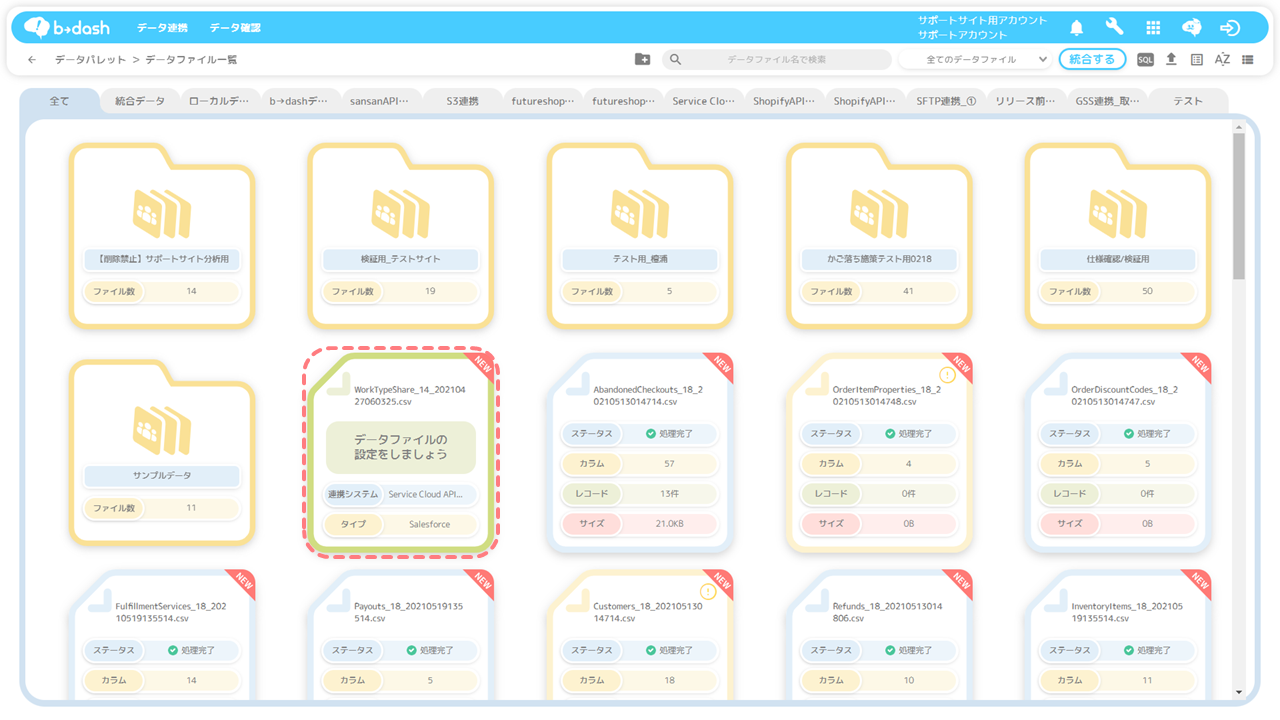
Task: Click the 【削除禁止】サポートサイト分析用 folder name
Action: tap(161, 260)
